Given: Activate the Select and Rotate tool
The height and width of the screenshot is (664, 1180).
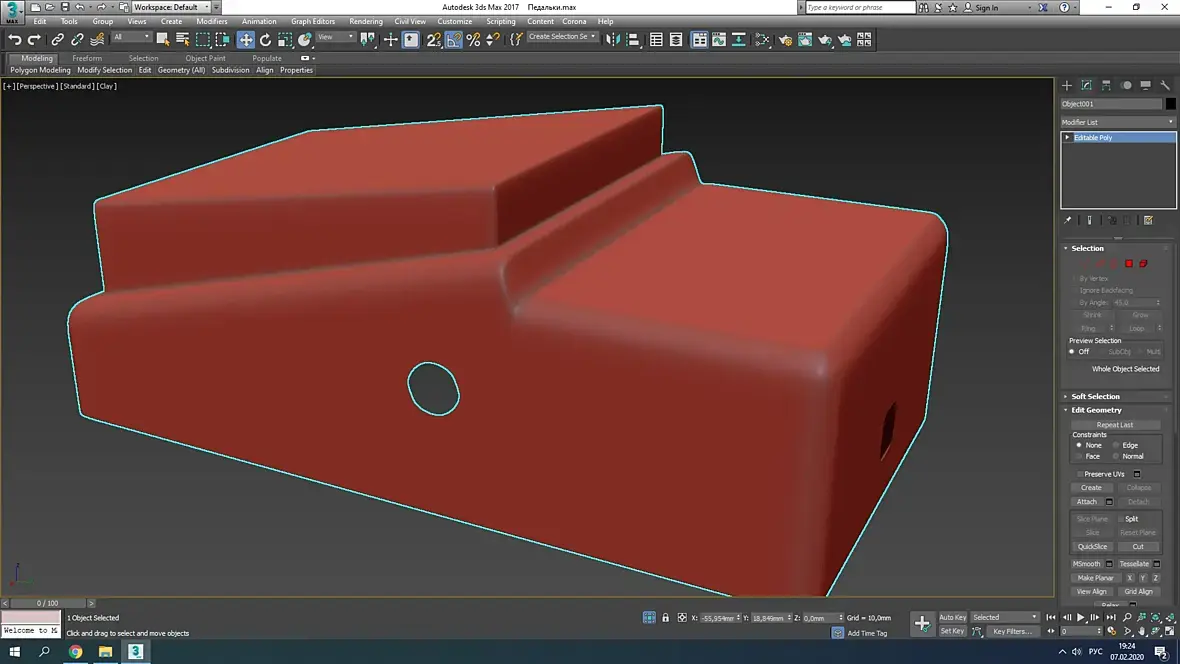Looking at the screenshot, I should coord(265,40).
